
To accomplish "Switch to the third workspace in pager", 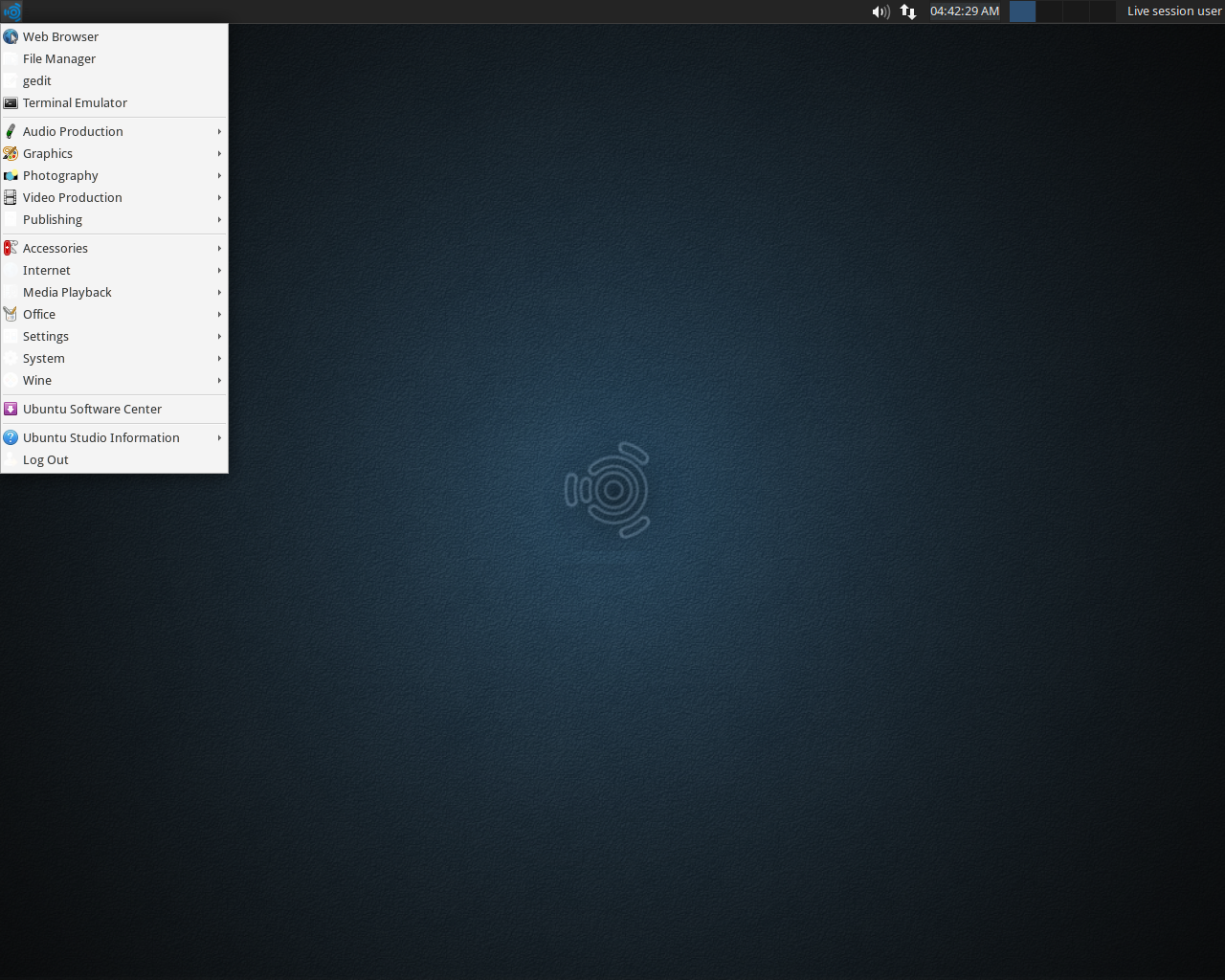I will pos(1076,11).
